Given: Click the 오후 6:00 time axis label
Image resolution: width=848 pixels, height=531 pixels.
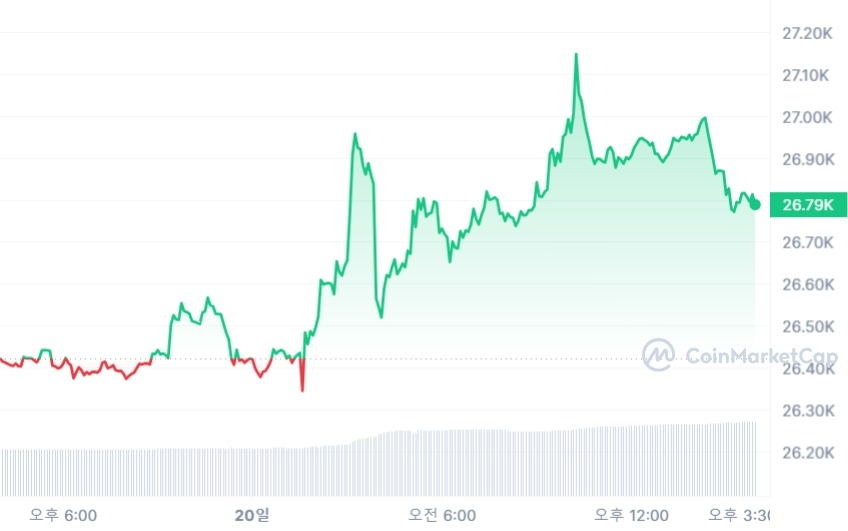Looking at the screenshot, I should [x=63, y=515].
